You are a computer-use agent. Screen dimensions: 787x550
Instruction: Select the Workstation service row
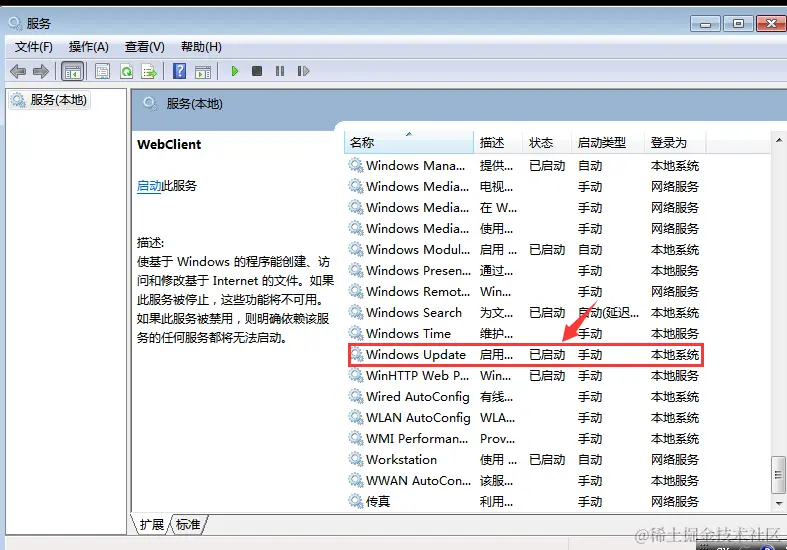coord(526,460)
